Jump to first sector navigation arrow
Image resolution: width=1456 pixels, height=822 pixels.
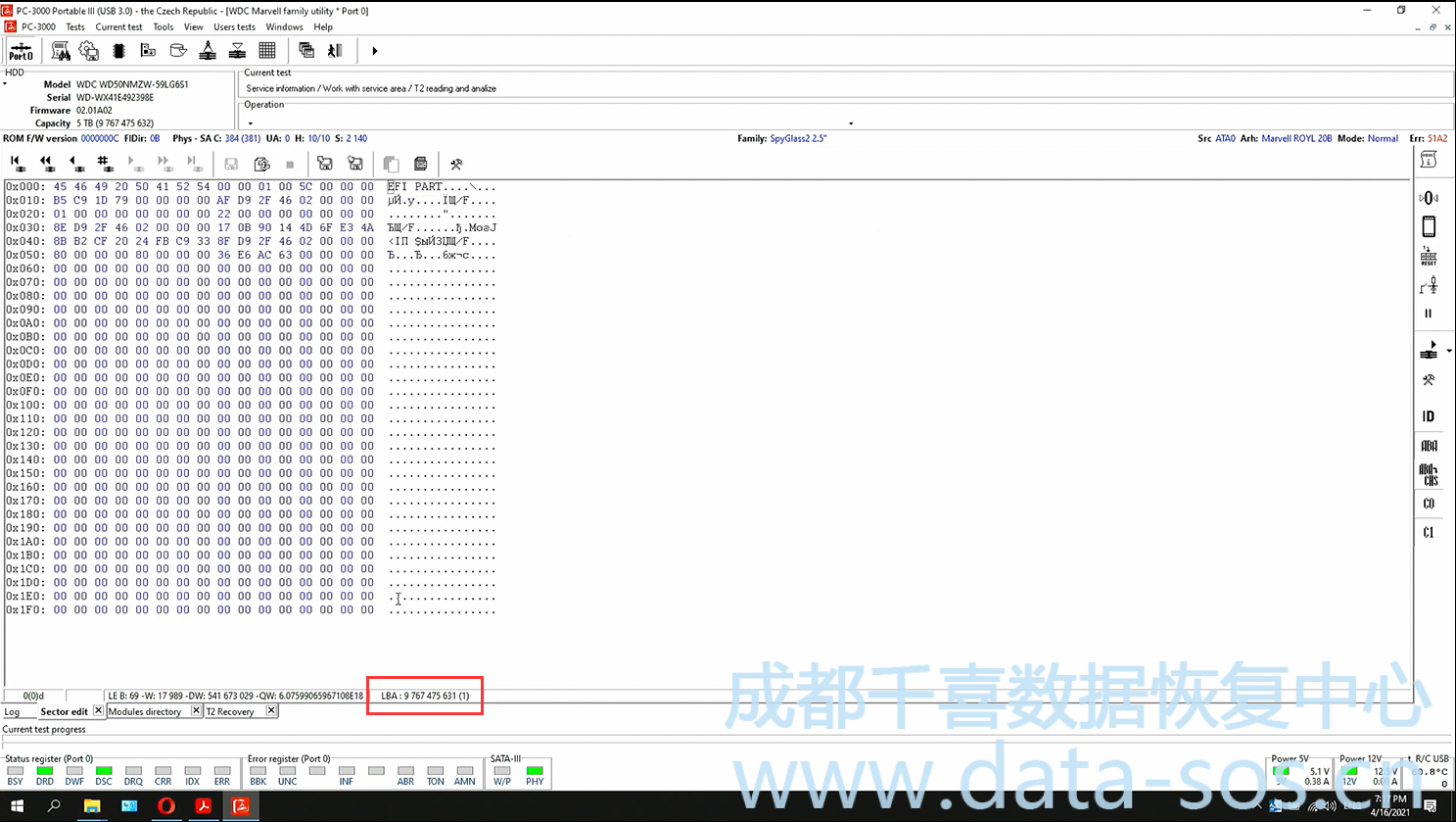click(16, 163)
